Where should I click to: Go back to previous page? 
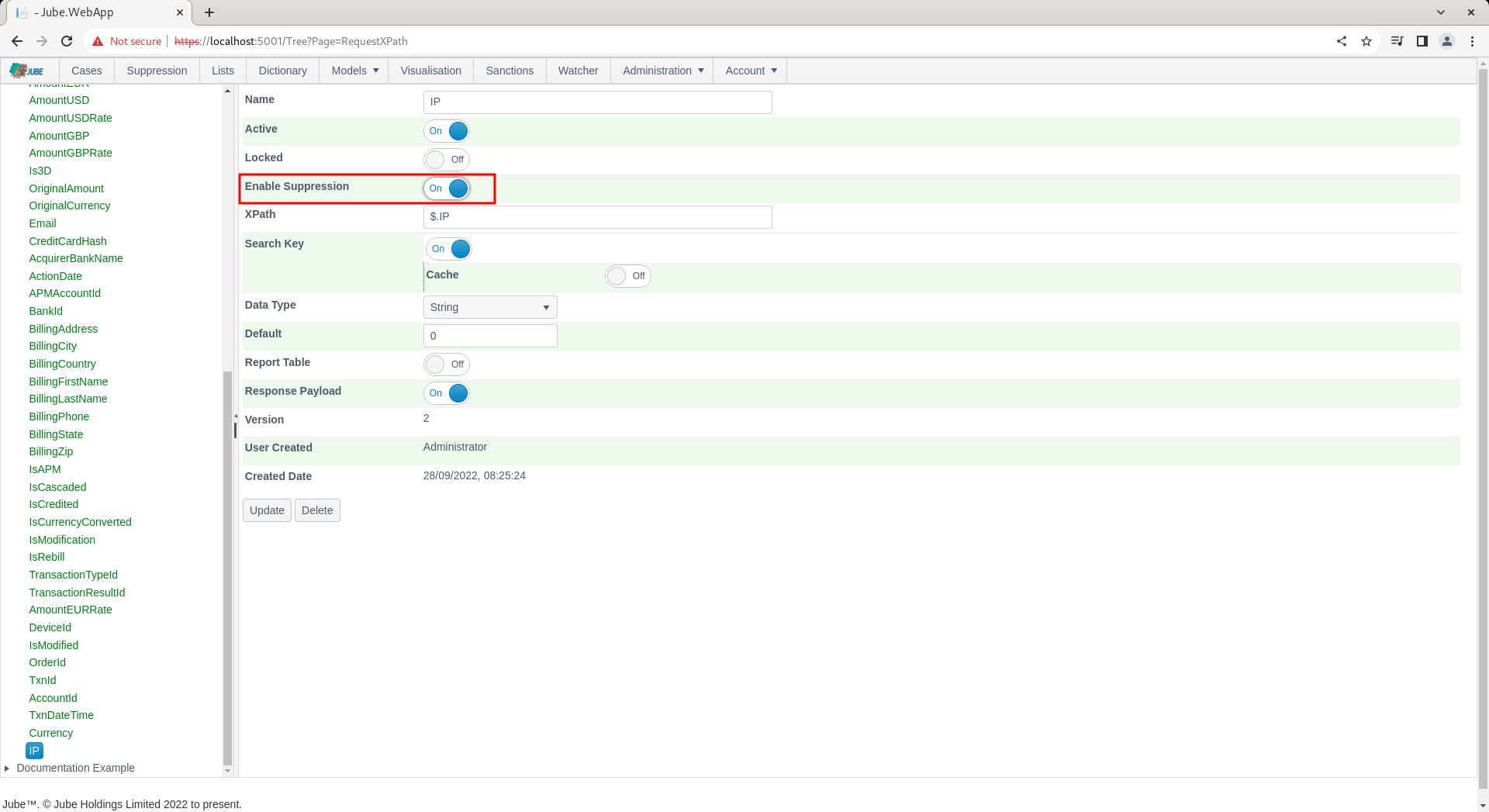coord(17,41)
